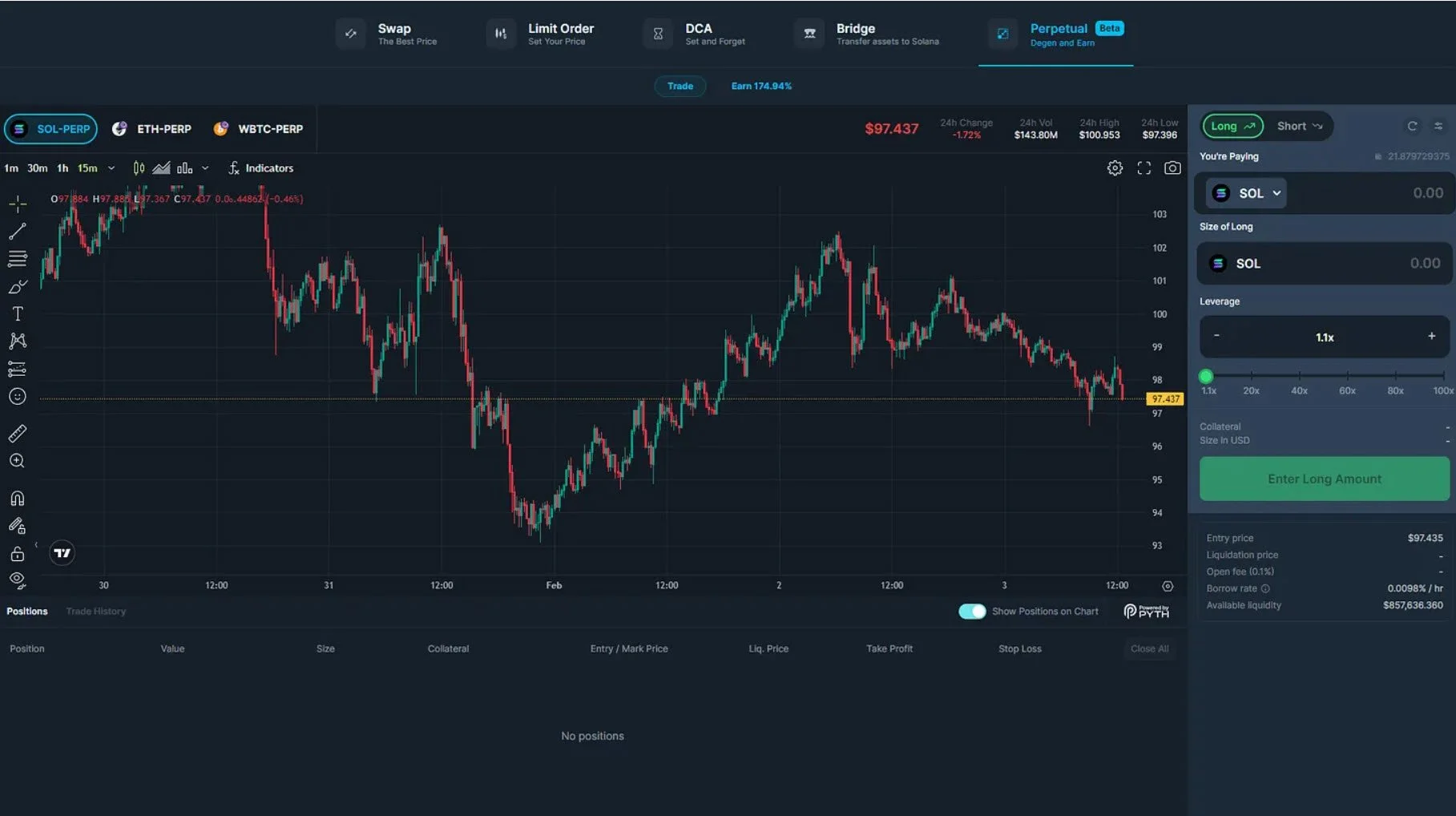1456x816 pixels.
Task: Show Borrow rate info icon
Action: click(x=1265, y=588)
